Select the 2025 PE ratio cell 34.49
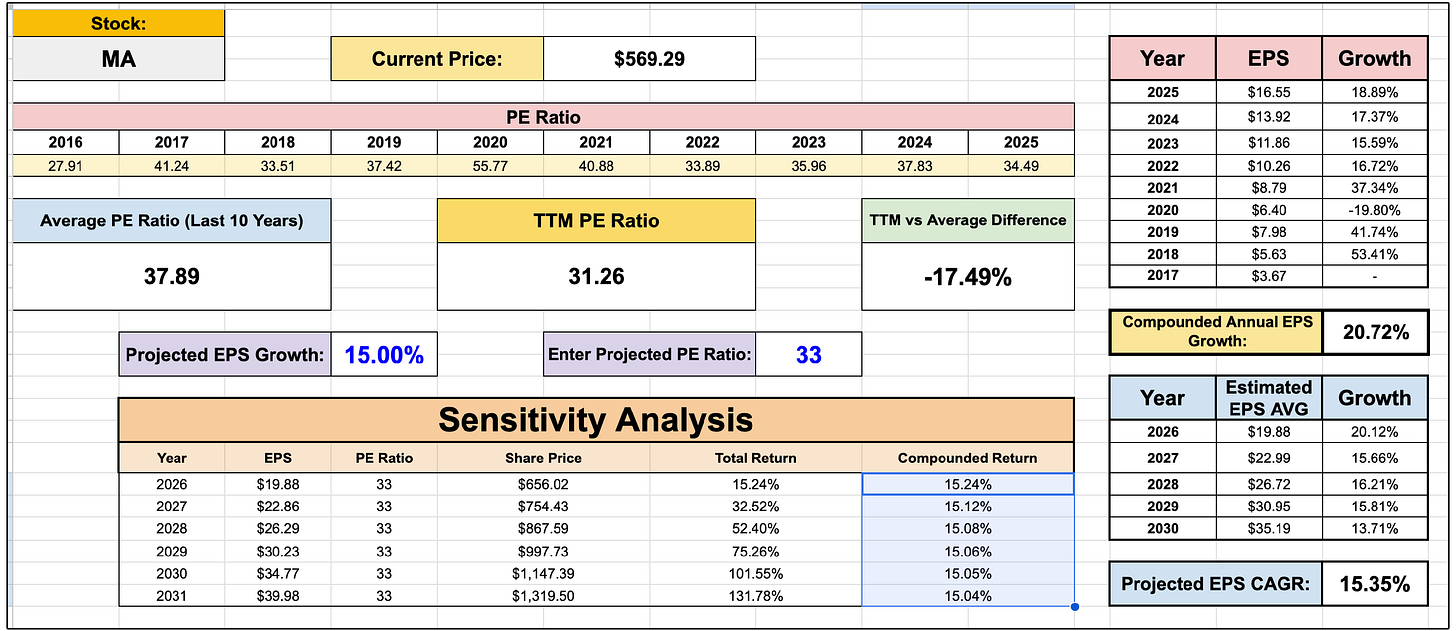The width and height of the screenshot is (1456, 631). (1020, 165)
